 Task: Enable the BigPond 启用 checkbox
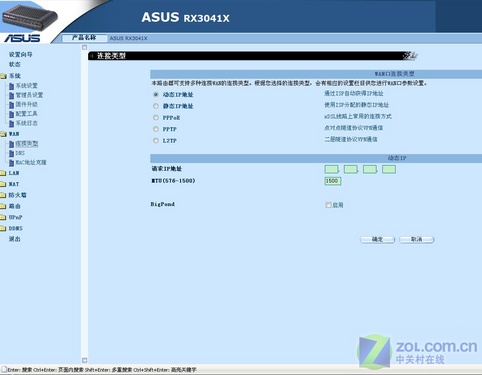pos(328,205)
